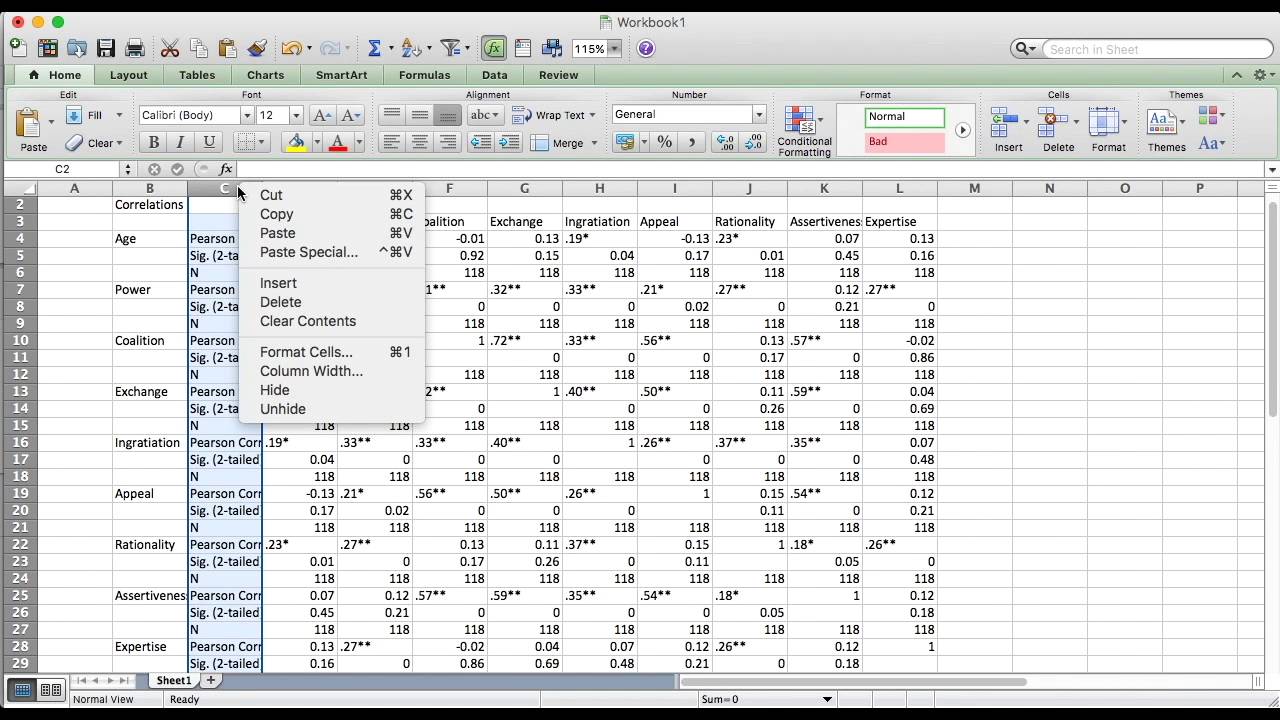This screenshot has width=1280, height=720.
Task: Open the zoom 115% dropdown
Action: 615,48
